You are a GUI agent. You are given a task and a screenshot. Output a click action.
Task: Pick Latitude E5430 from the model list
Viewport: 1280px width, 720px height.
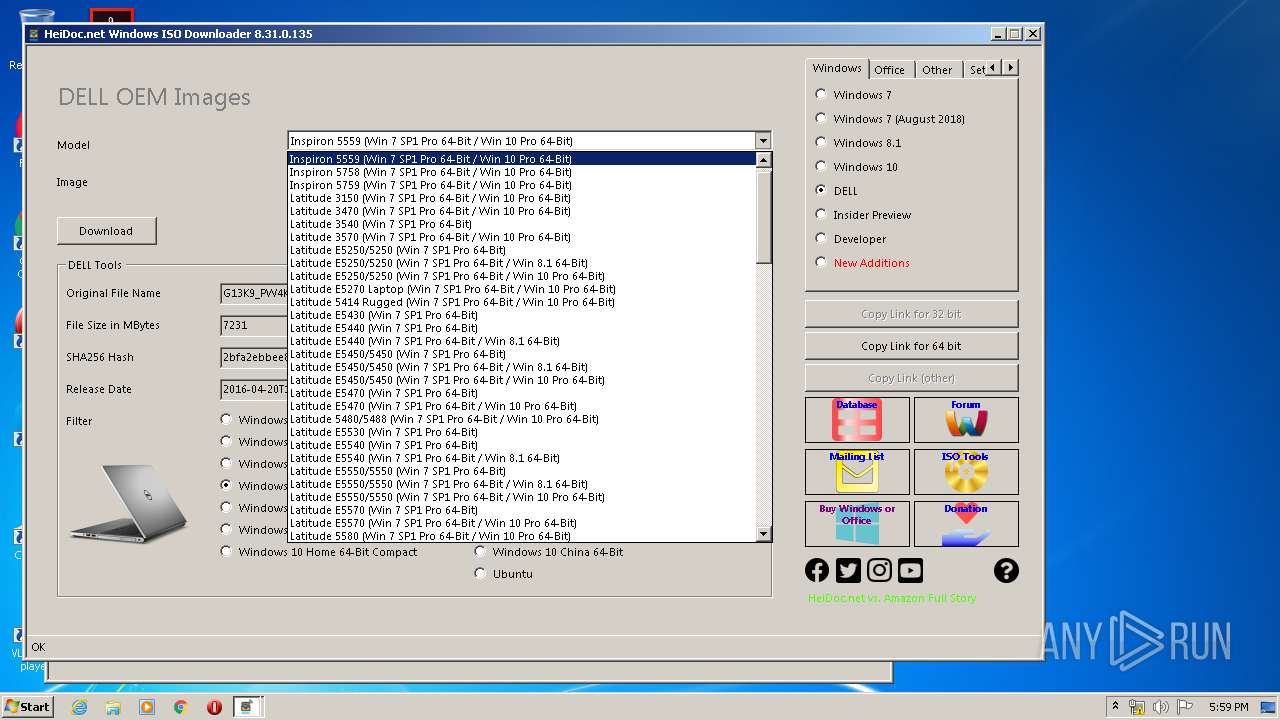coord(521,315)
